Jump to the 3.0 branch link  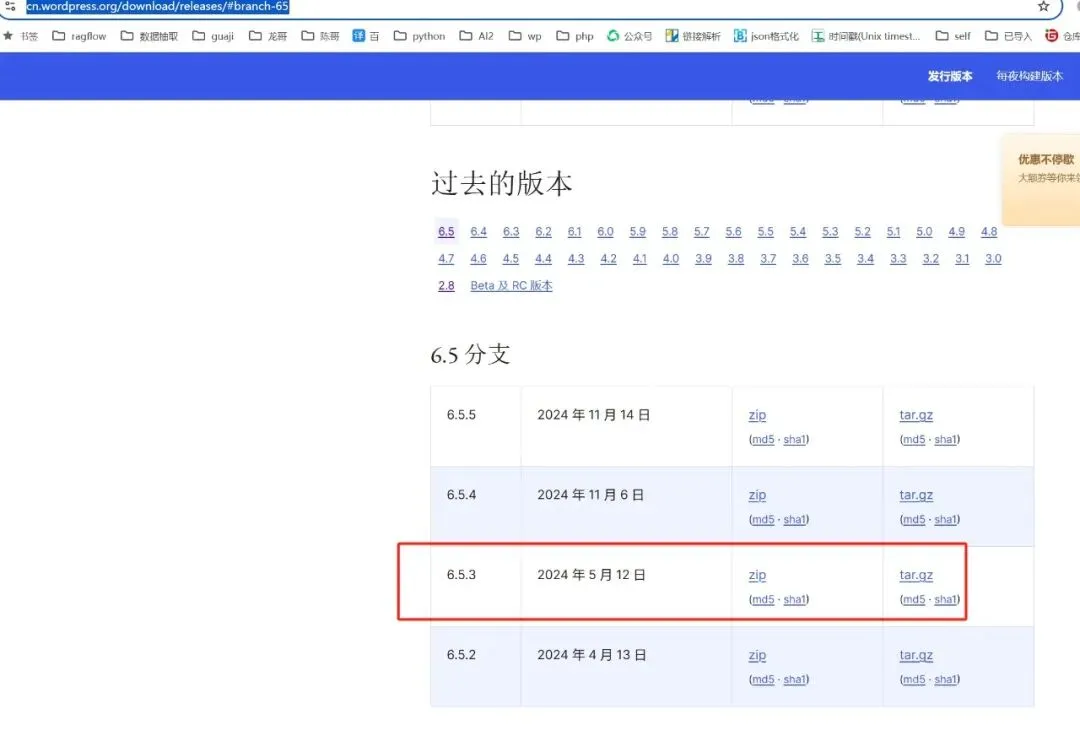993,259
